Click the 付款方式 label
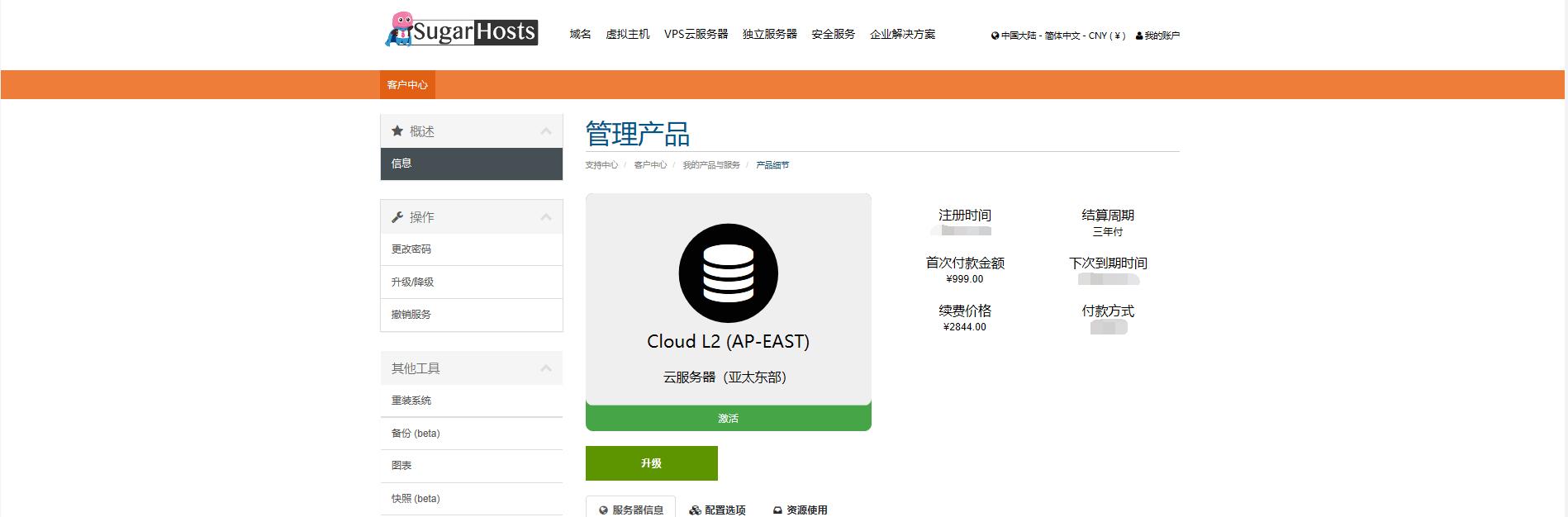This screenshot has width=1568, height=517. point(1108,311)
